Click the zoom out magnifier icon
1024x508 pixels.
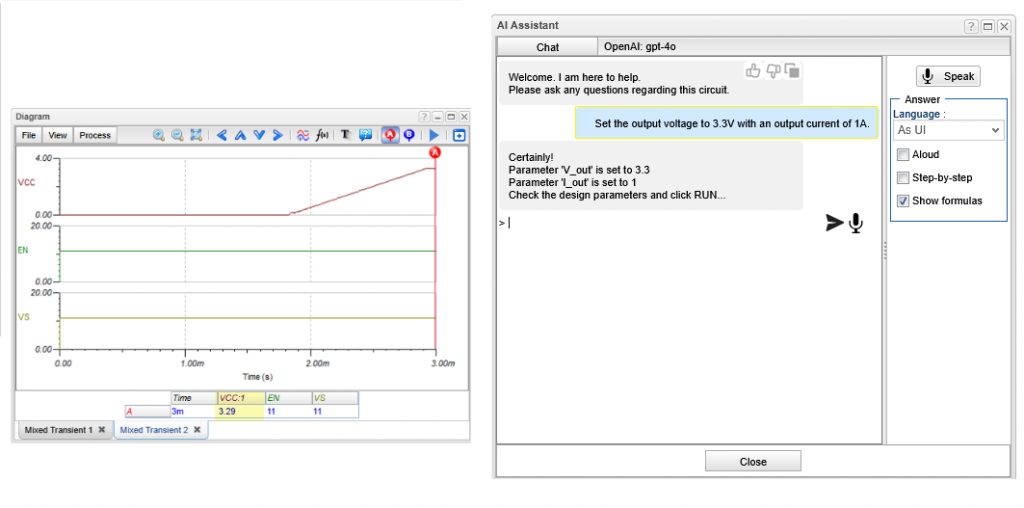pyautogui.click(x=177, y=135)
